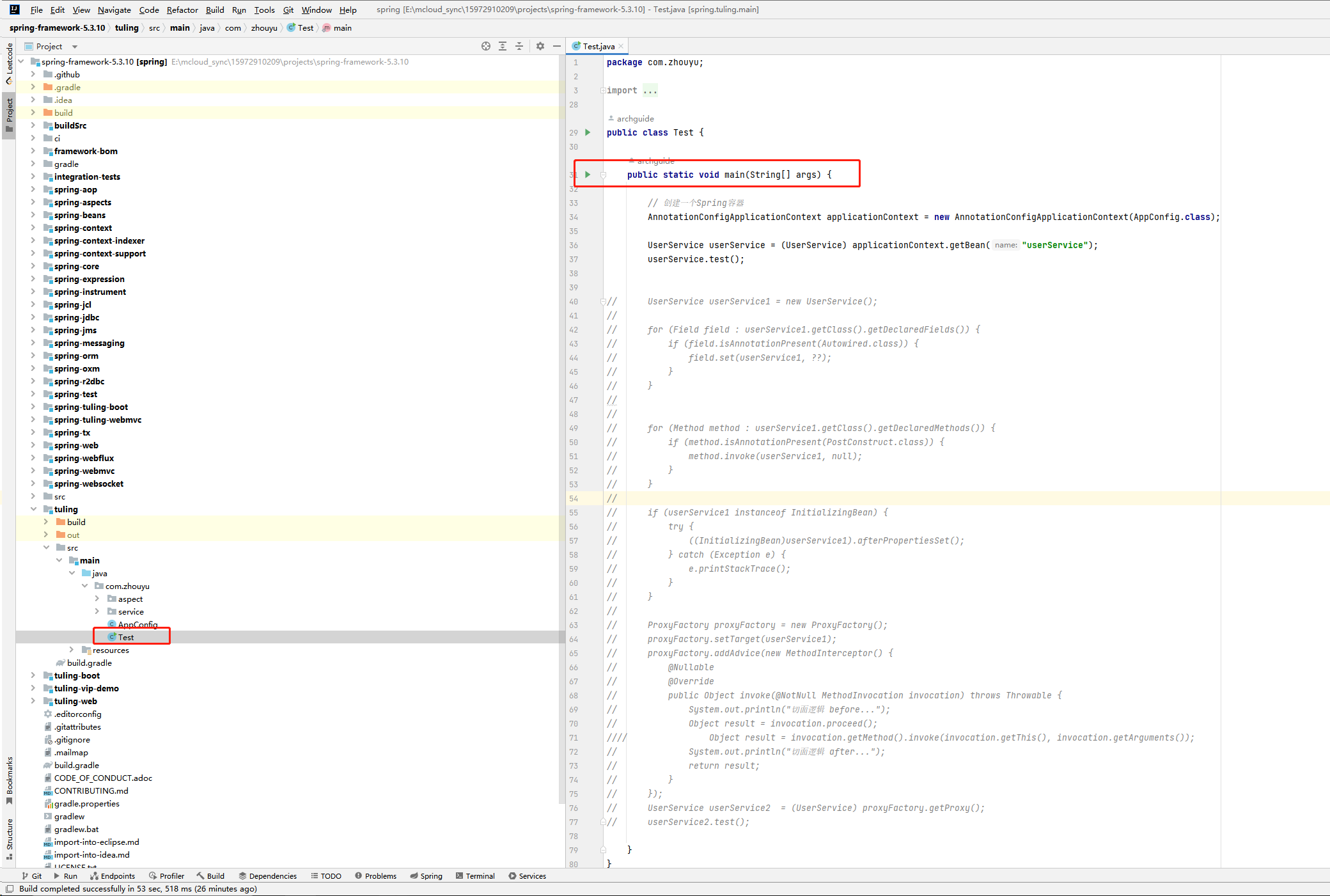Viewport: 1330px width, 896px height.
Task: Hide the Project tool window
Action: click(557, 46)
